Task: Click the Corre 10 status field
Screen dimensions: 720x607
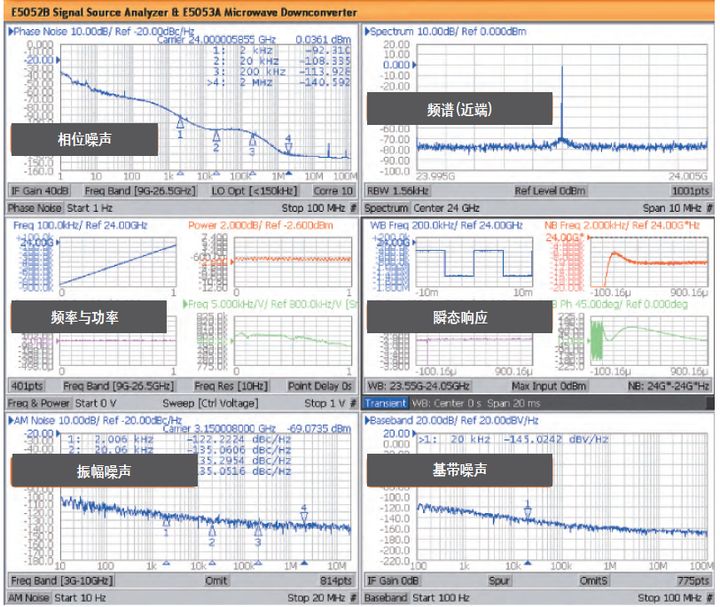Action: point(333,191)
